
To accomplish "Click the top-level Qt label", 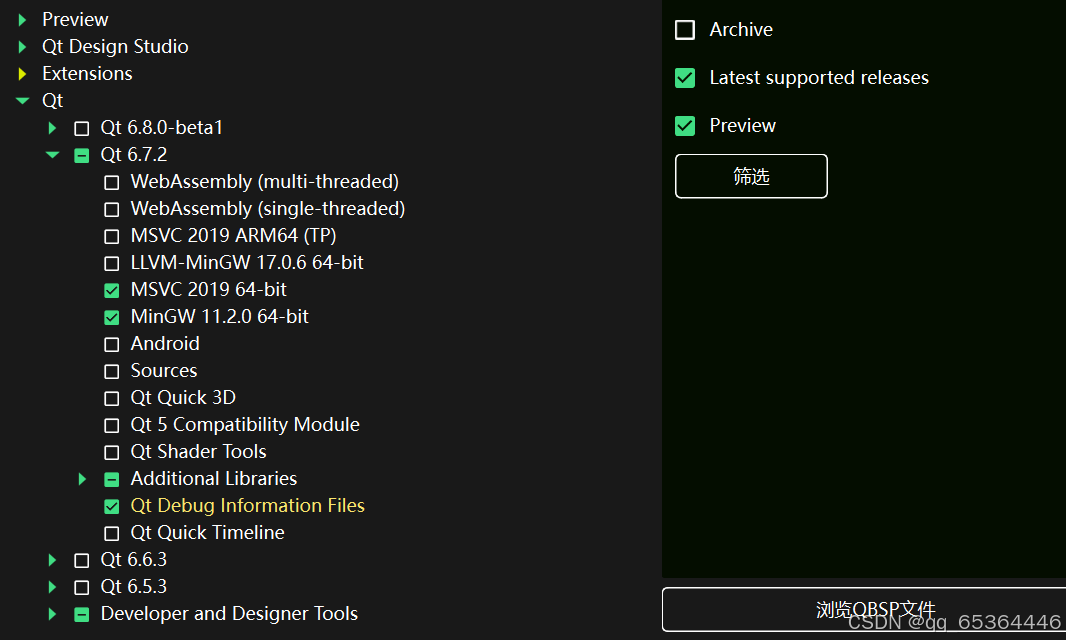I will [52, 101].
